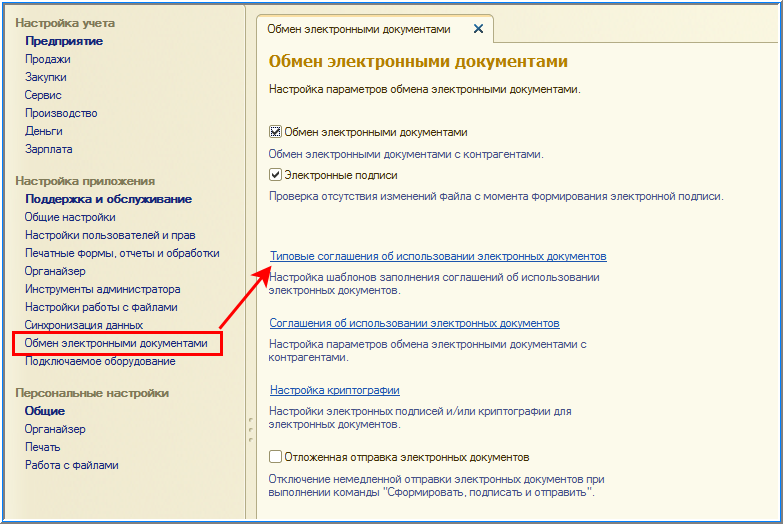
Task: Open Органайзер under Персональные настройки
Action: tap(55, 429)
